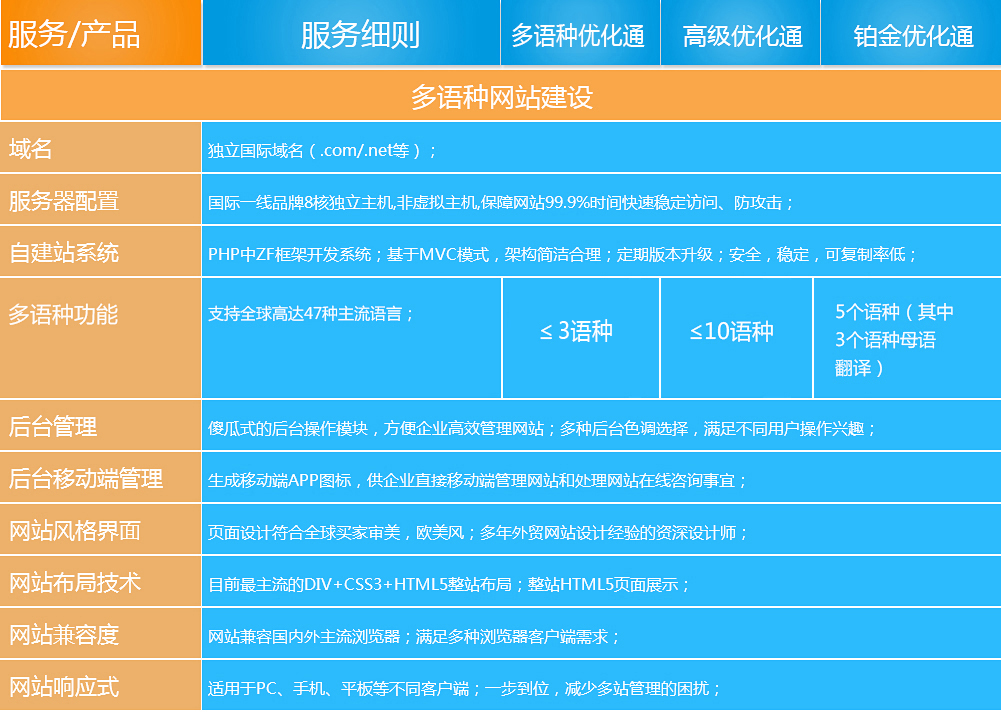Open the 多语种优化通 column header
1001x712 pixels.
pyautogui.click(x=578, y=36)
